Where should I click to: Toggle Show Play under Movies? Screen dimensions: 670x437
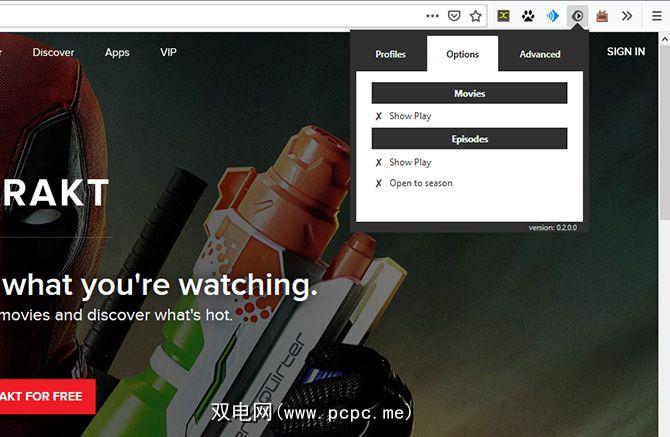tap(404, 116)
